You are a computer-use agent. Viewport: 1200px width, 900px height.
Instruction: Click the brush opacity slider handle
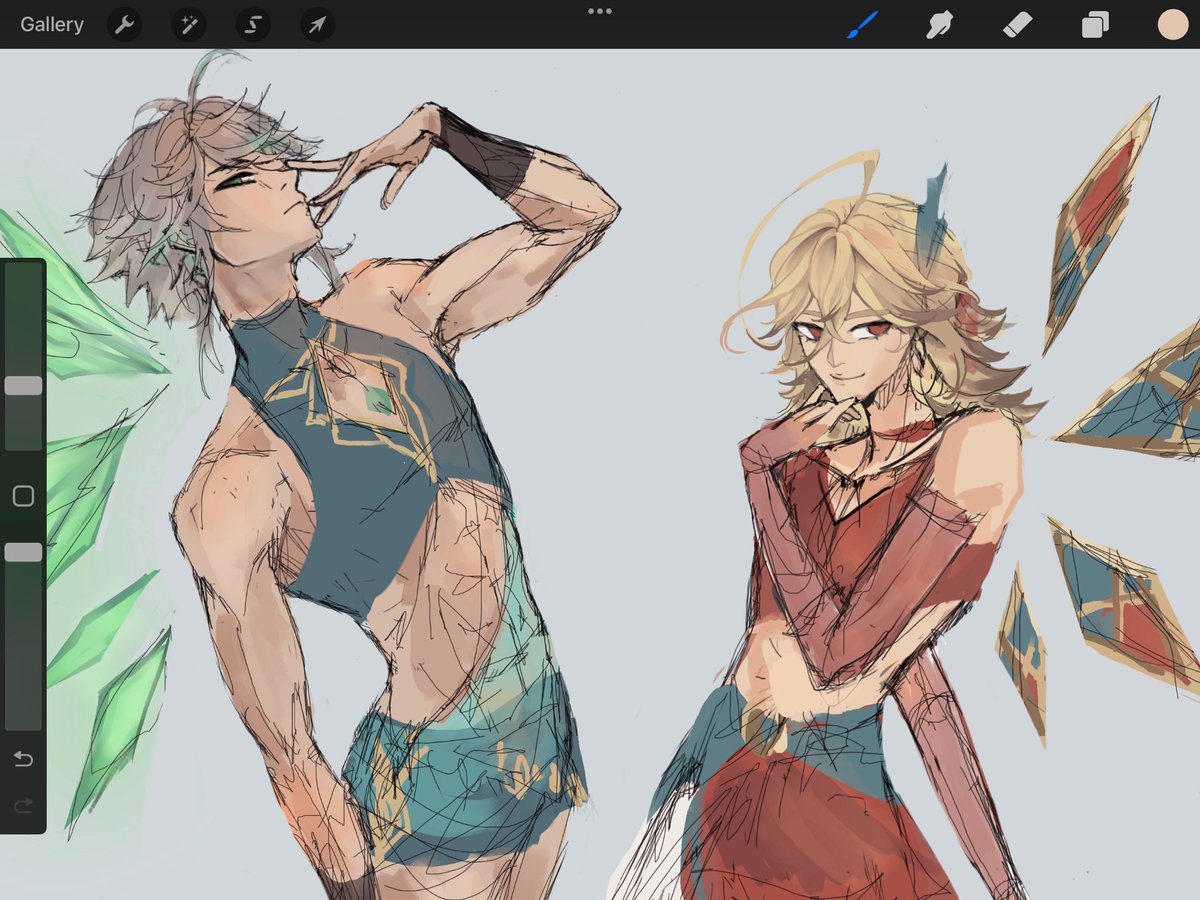tap(23, 552)
